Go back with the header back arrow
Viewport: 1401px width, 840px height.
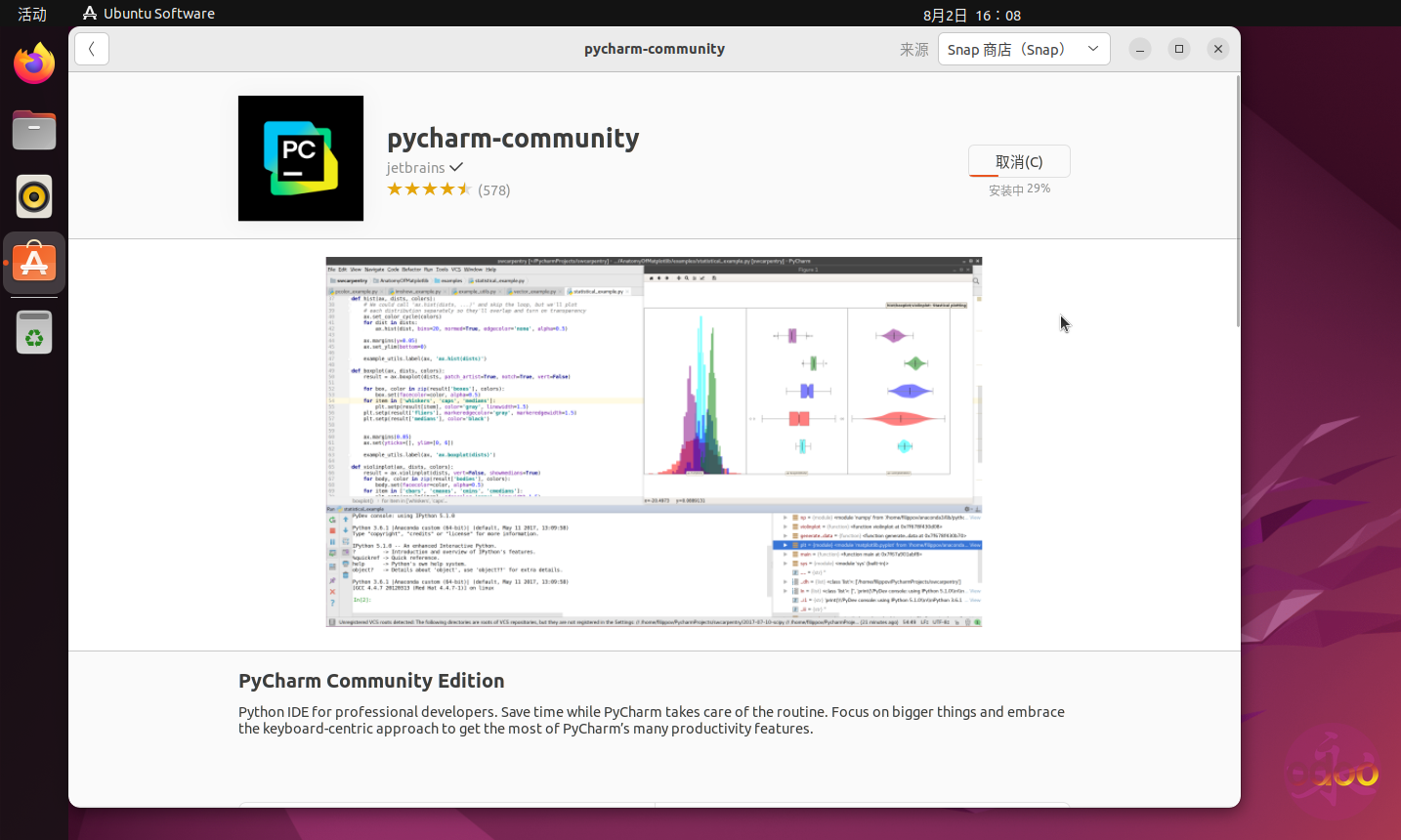92,49
